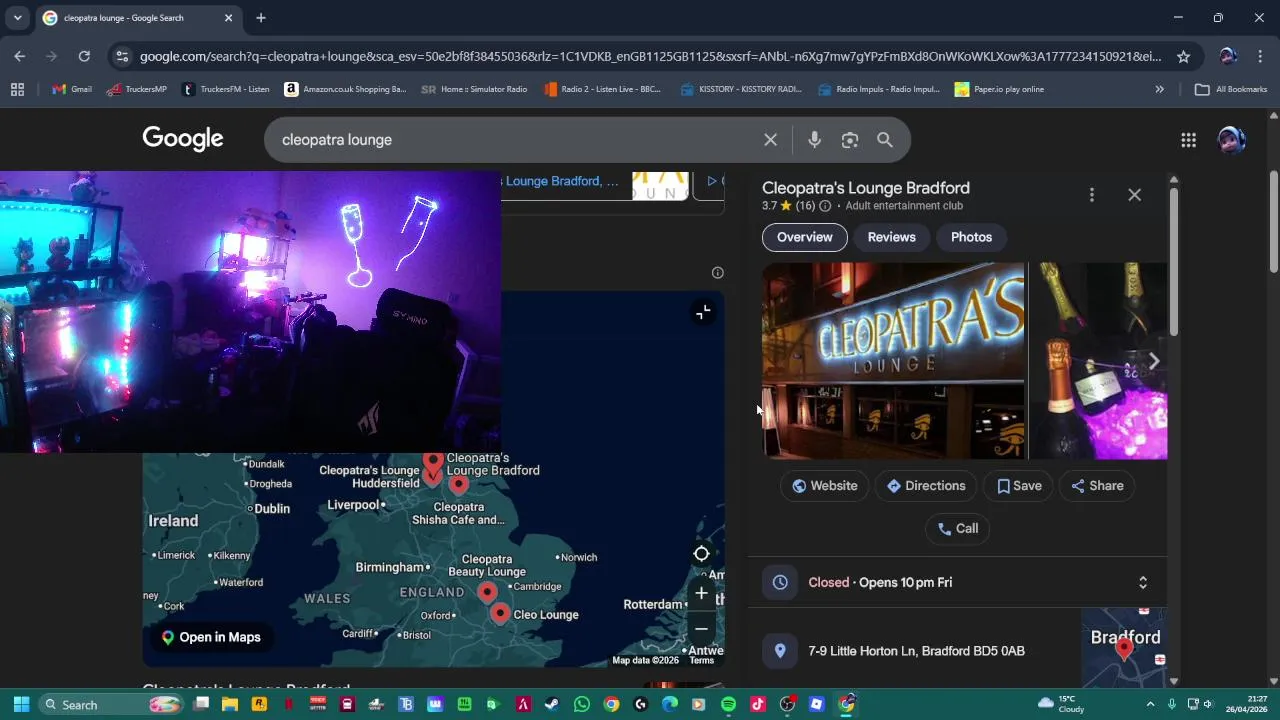Visit the venue Website

tap(825, 486)
